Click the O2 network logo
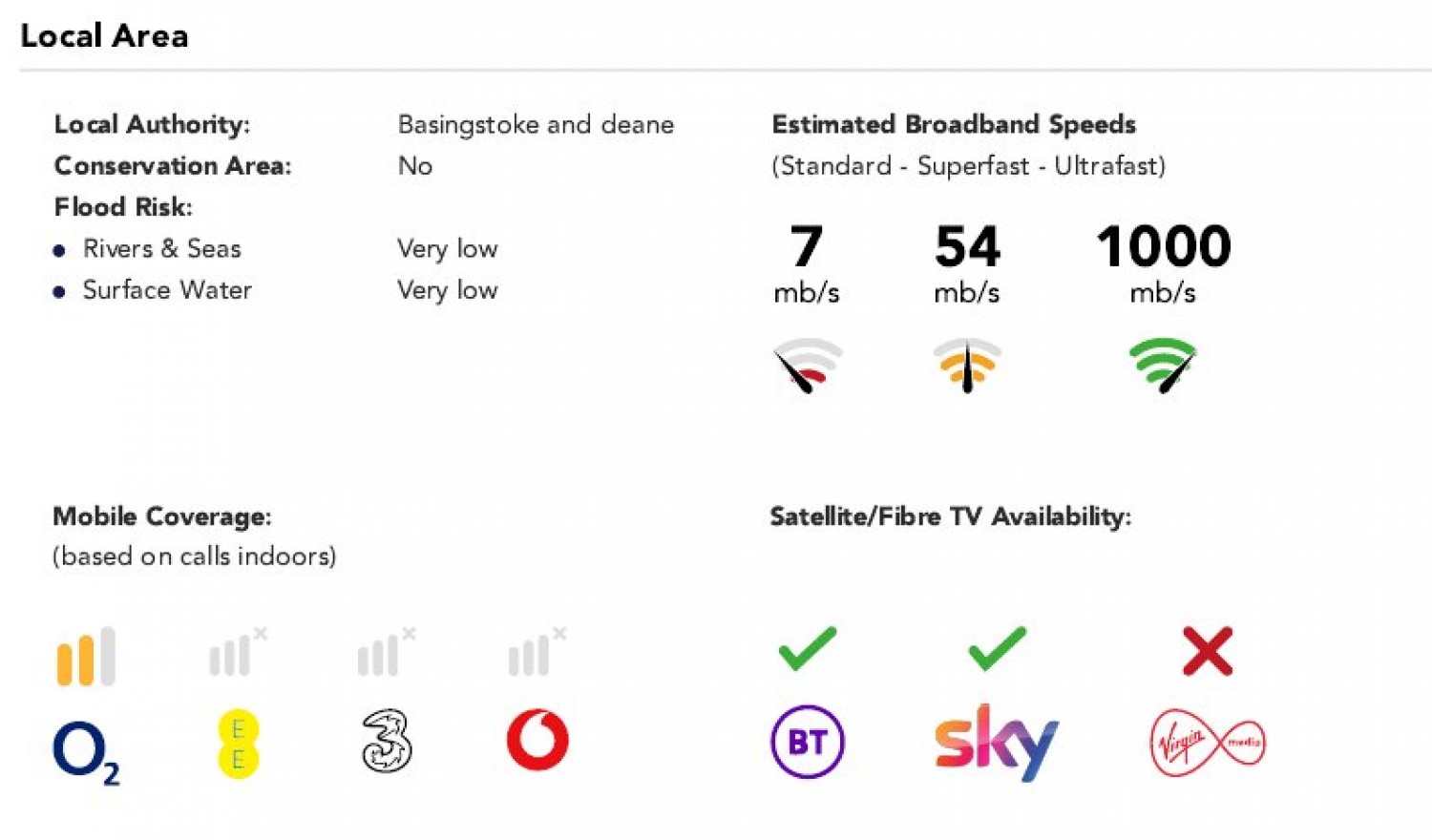This screenshot has width=1432, height=840. [x=85, y=751]
